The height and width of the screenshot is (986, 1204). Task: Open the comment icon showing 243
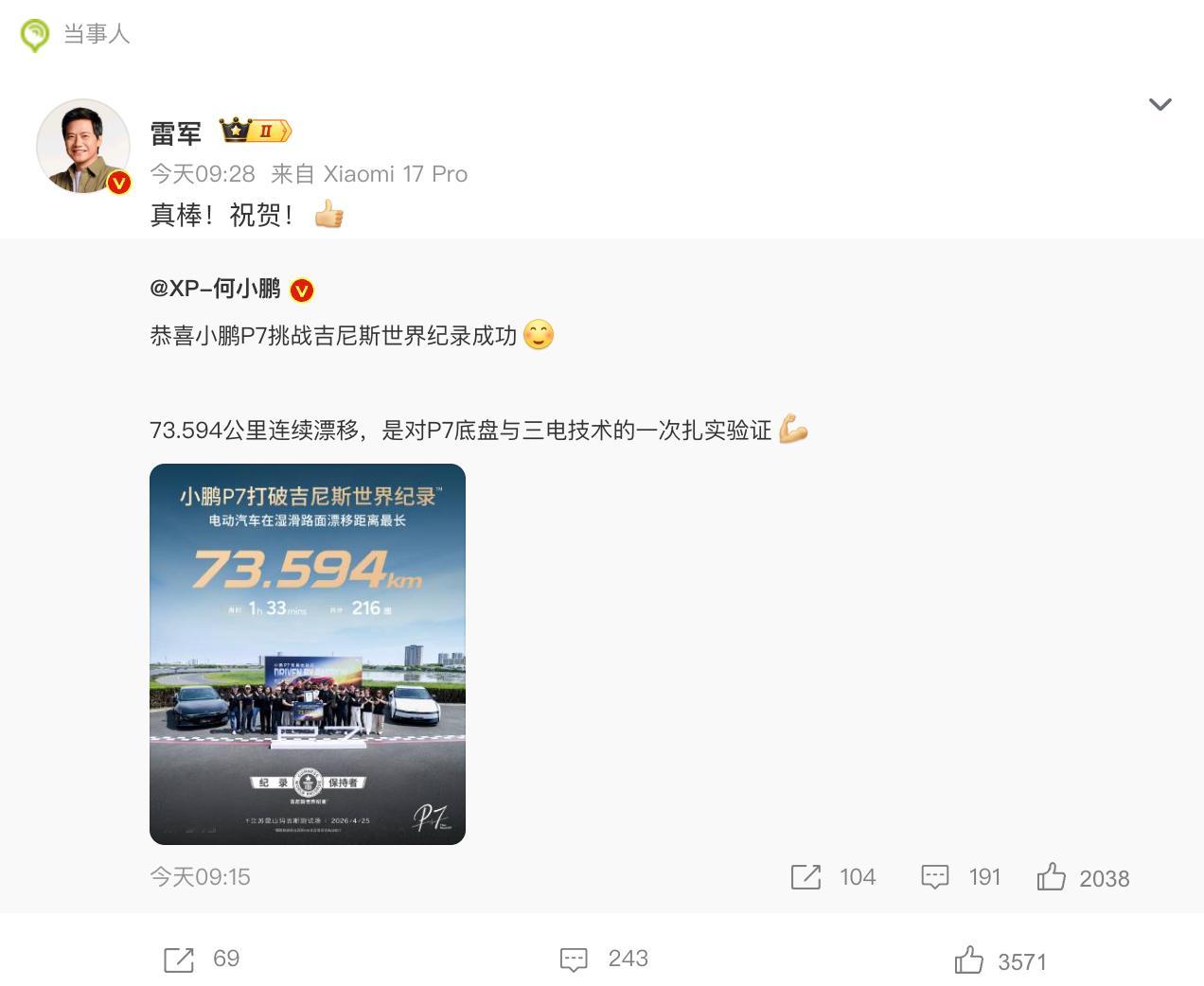pos(574,960)
